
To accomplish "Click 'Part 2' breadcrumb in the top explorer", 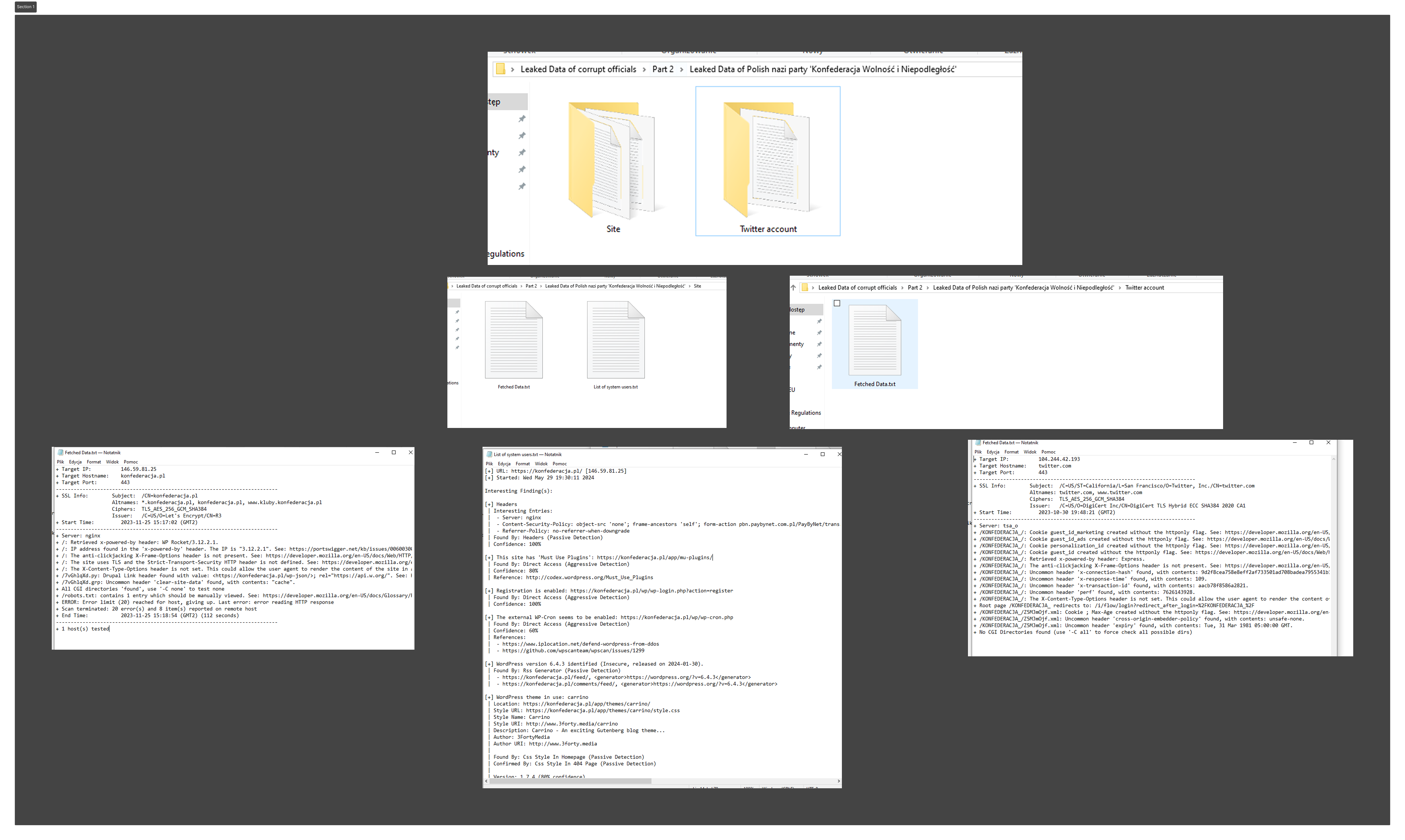I will coord(663,69).
